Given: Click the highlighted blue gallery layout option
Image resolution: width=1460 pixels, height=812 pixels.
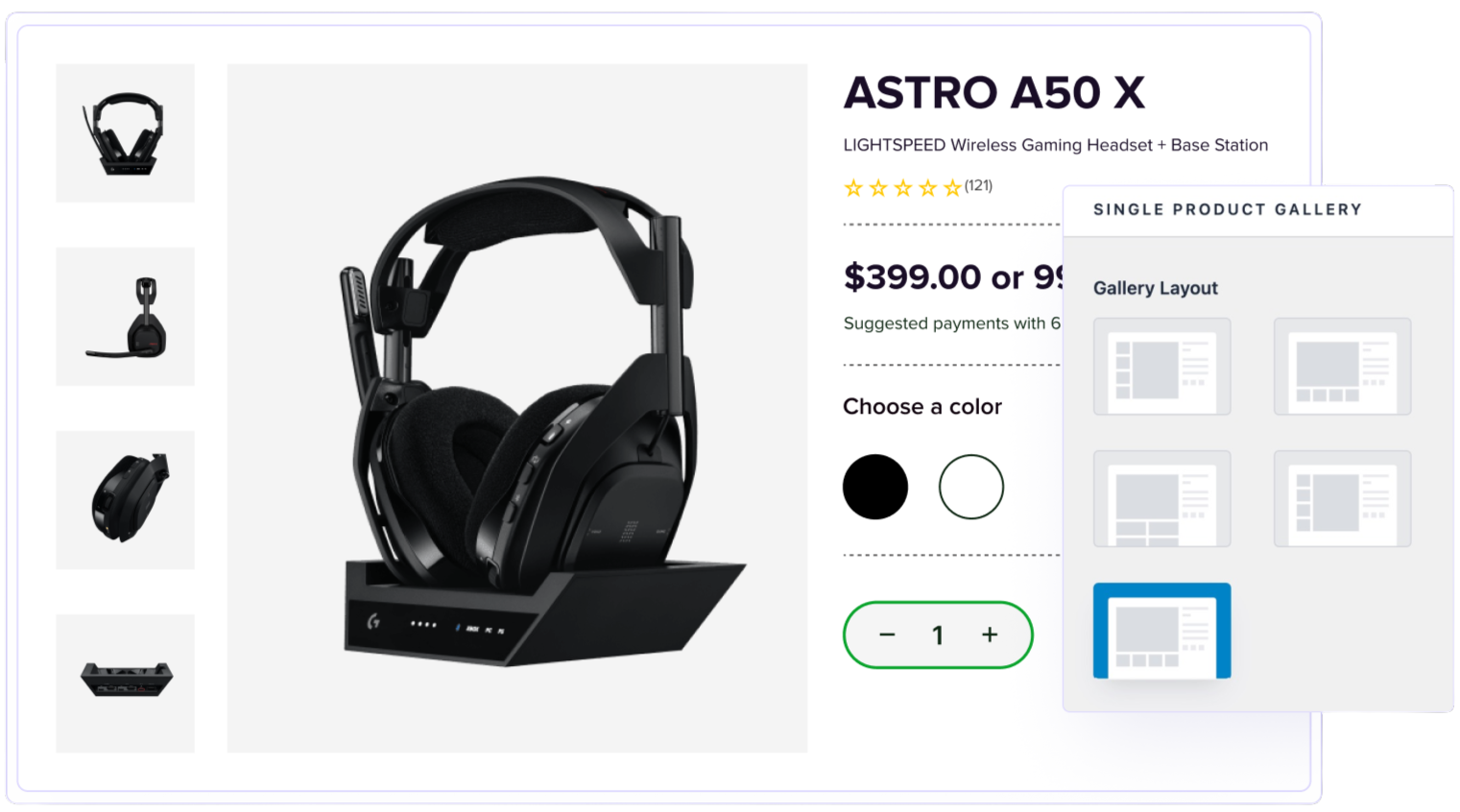Looking at the screenshot, I should coord(1161,631).
